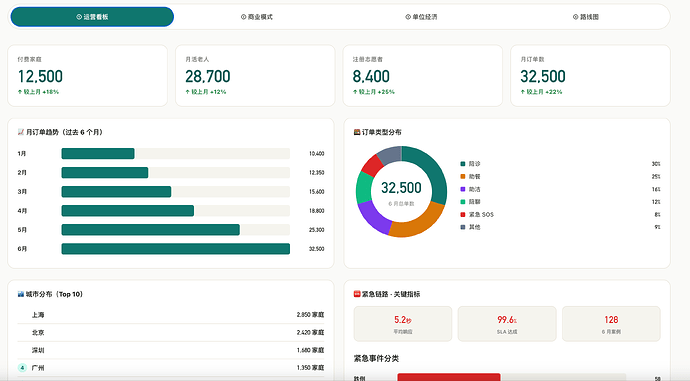Open the 注册志愿者 8,400 card
690x381 pixels.
click(422, 76)
